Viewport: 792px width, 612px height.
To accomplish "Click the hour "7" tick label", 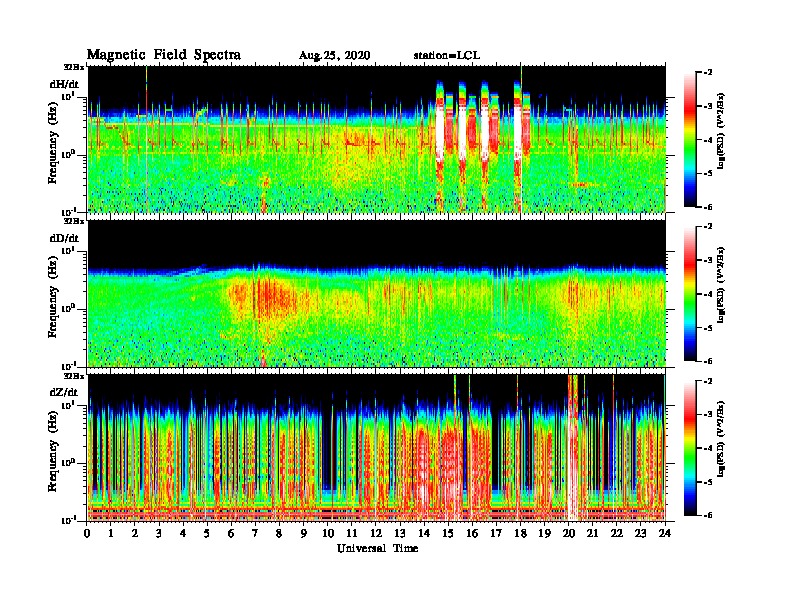I will 255,533.
